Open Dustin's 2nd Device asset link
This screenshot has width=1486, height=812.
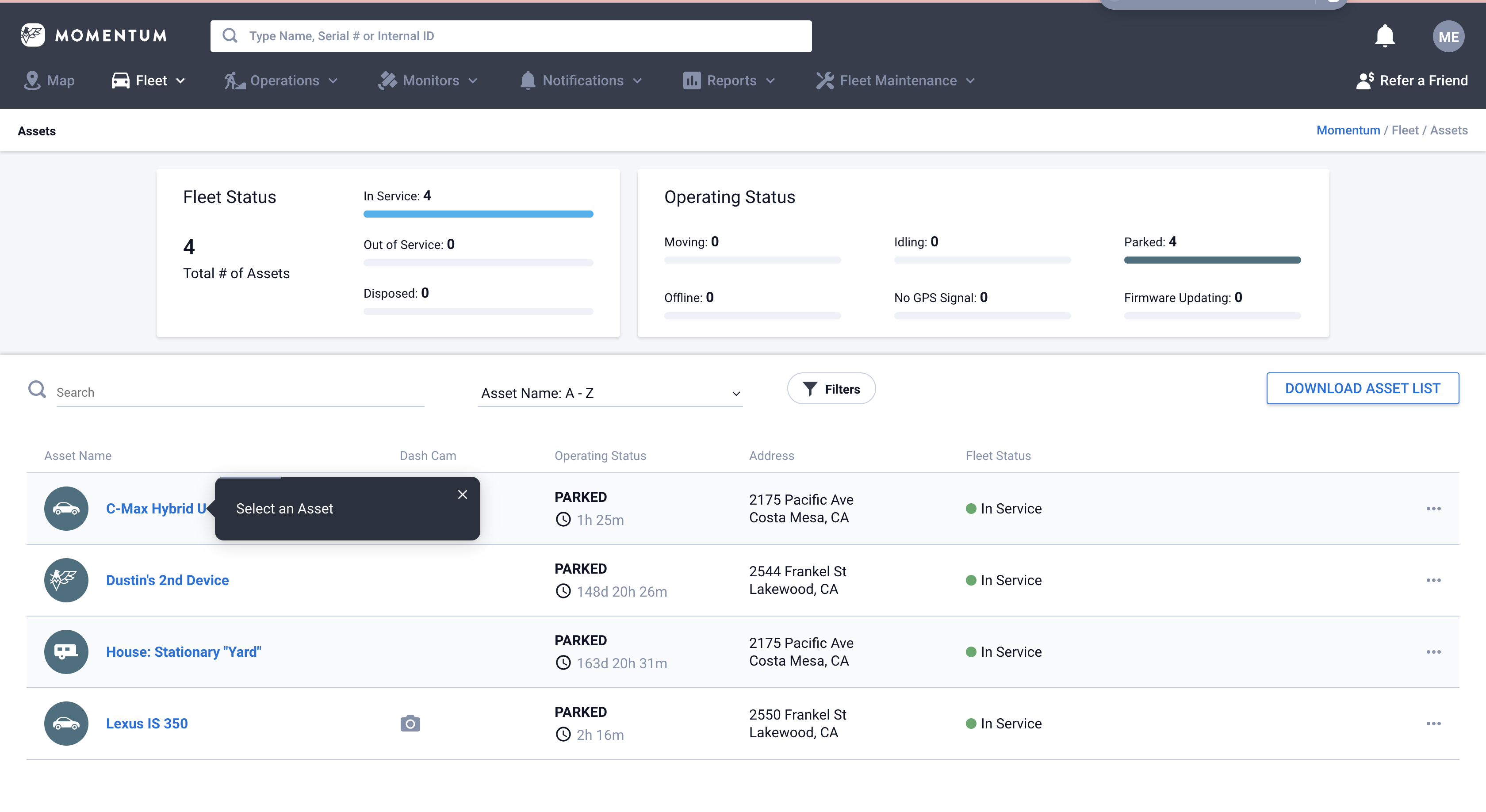(167, 580)
